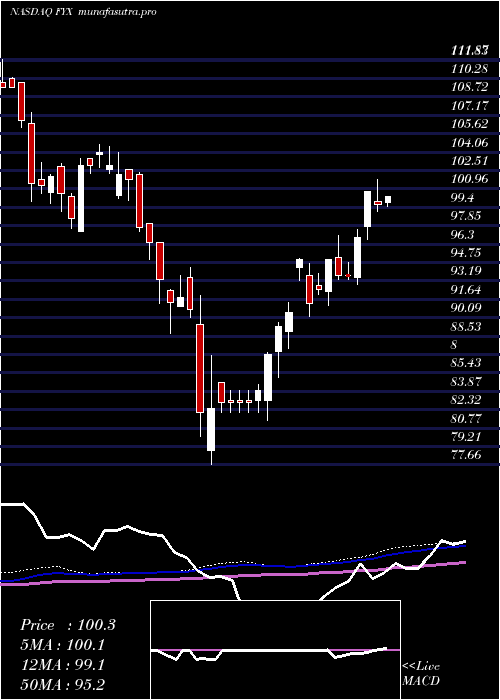Click inside the MACD inset chart box
Image resolution: width=500 pixels, height=700 pixels.
(275, 650)
